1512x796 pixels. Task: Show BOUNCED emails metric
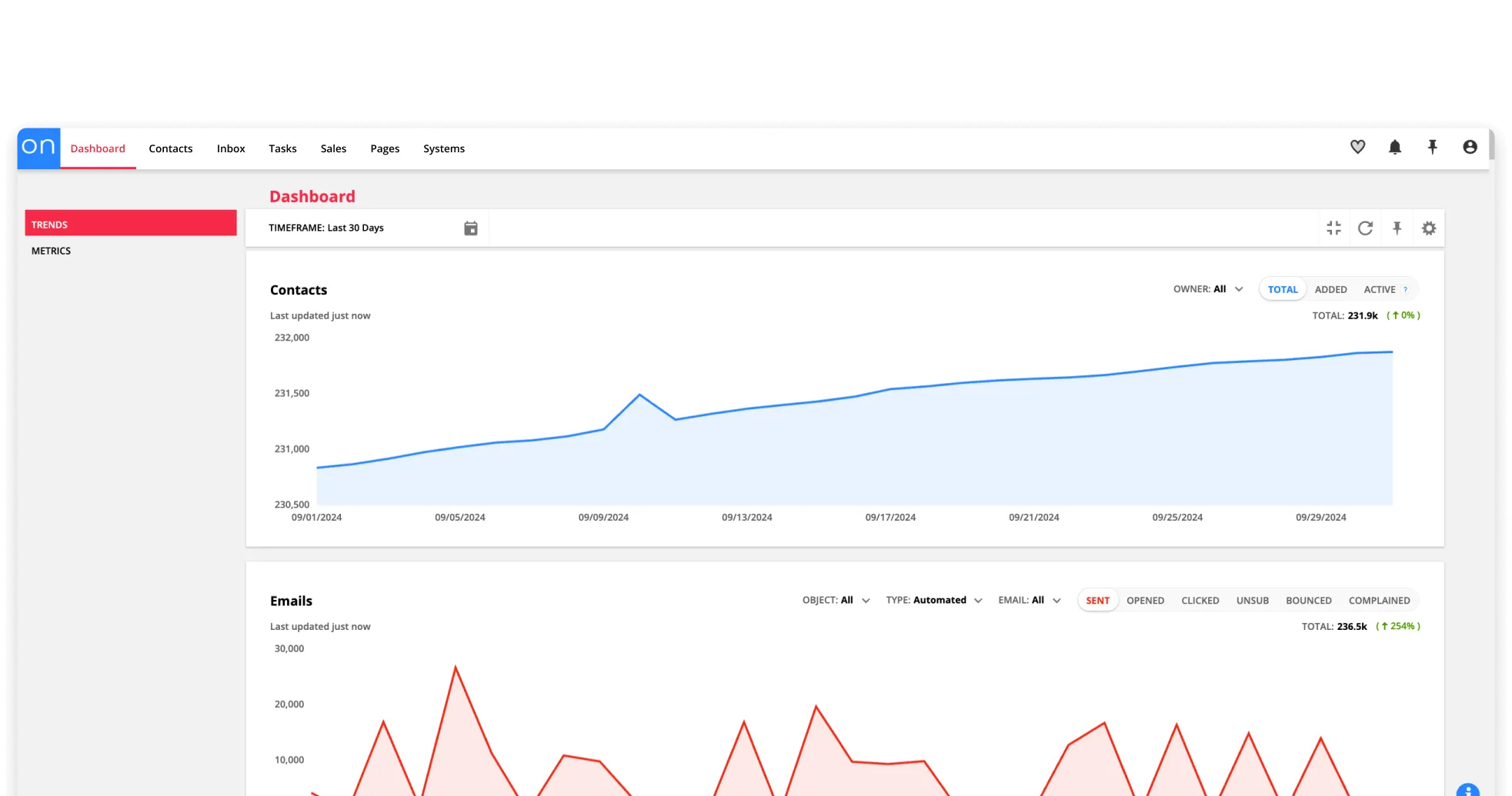point(1309,601)
